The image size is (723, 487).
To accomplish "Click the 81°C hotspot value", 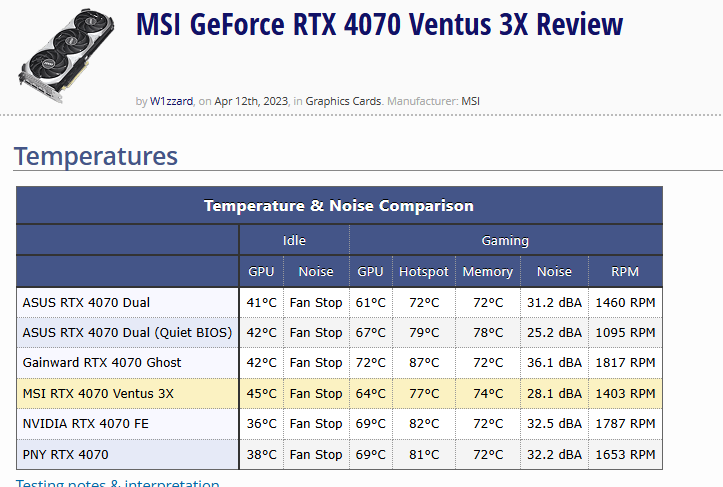I will point(424,454).
